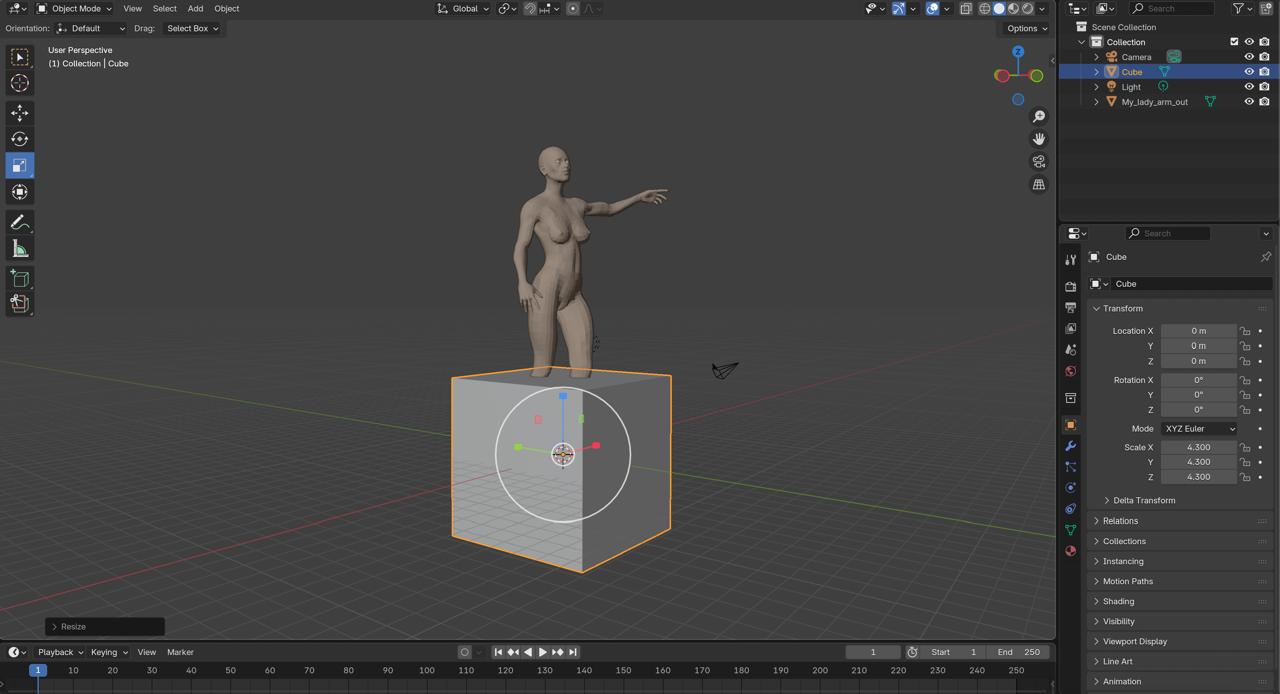This screenshot has height=694, width=1280.
Task: Toggle visibility of My_lady_arm_out object
Action: (1249, 102)
